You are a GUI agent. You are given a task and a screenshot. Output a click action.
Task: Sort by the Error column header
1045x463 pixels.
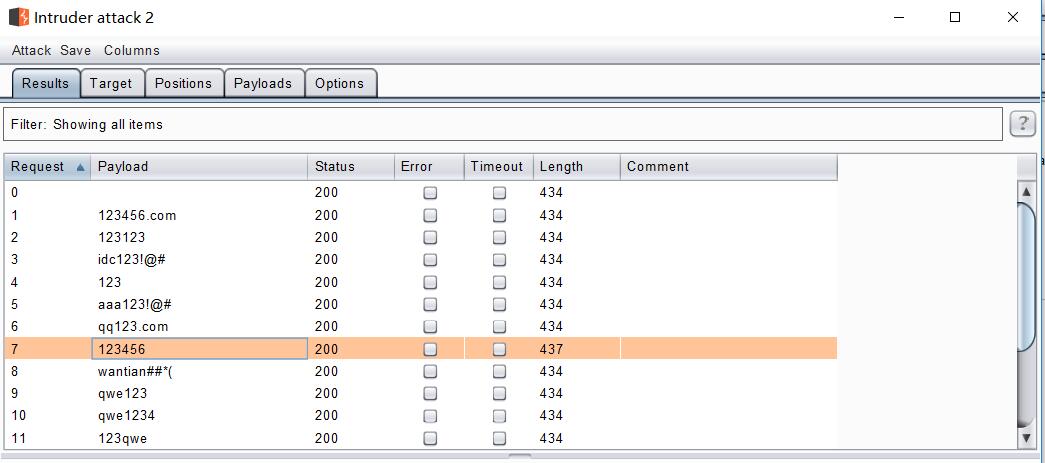click(429, 167)
